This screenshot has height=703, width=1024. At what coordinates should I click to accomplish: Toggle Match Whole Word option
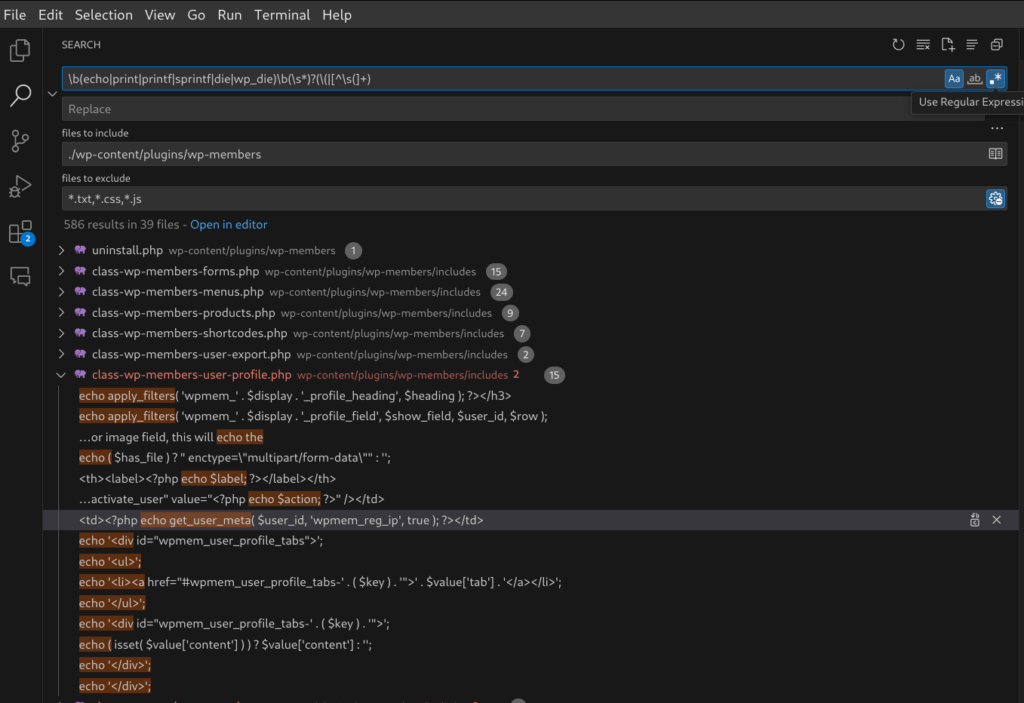pos(974,77)
